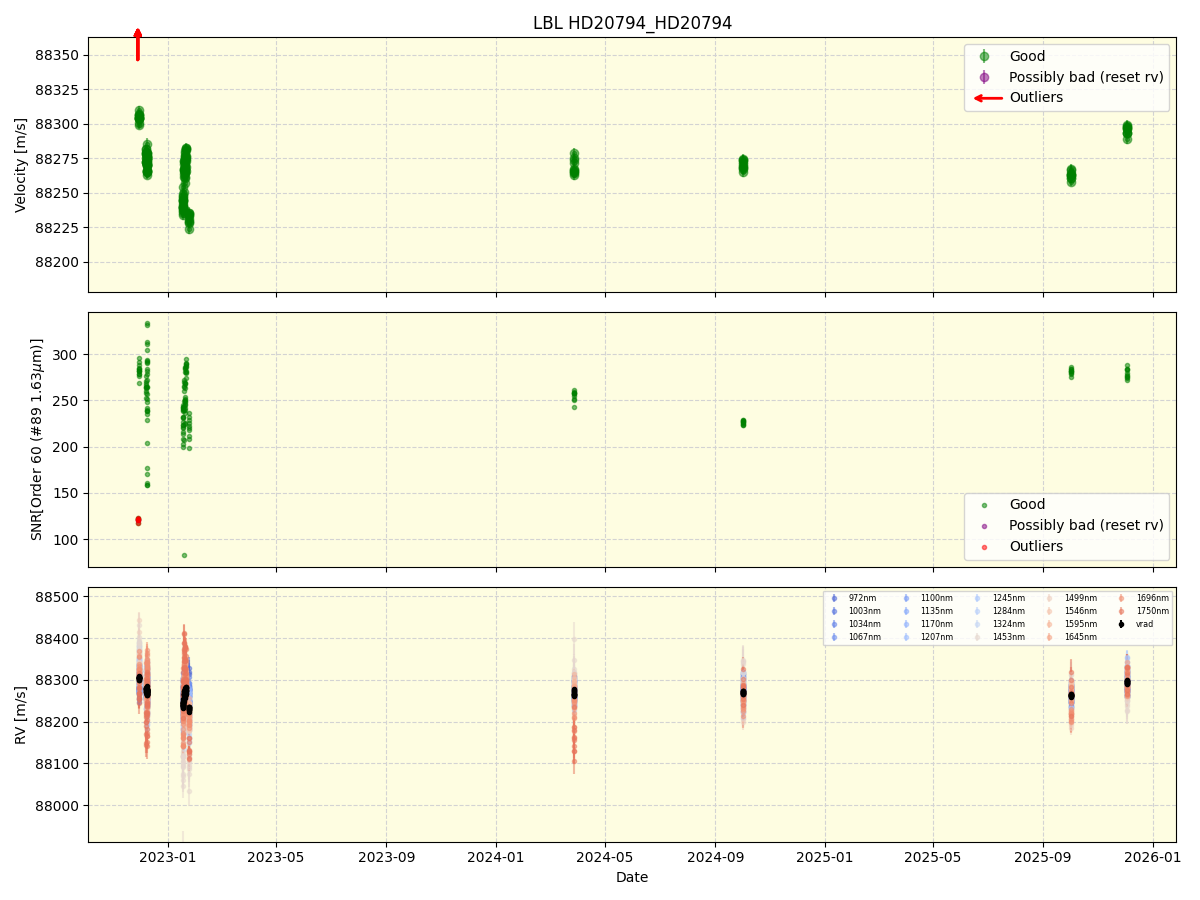
Task: Click the 1453nm legend entry
Action: pyautogui.click(x=1000, y=637)
